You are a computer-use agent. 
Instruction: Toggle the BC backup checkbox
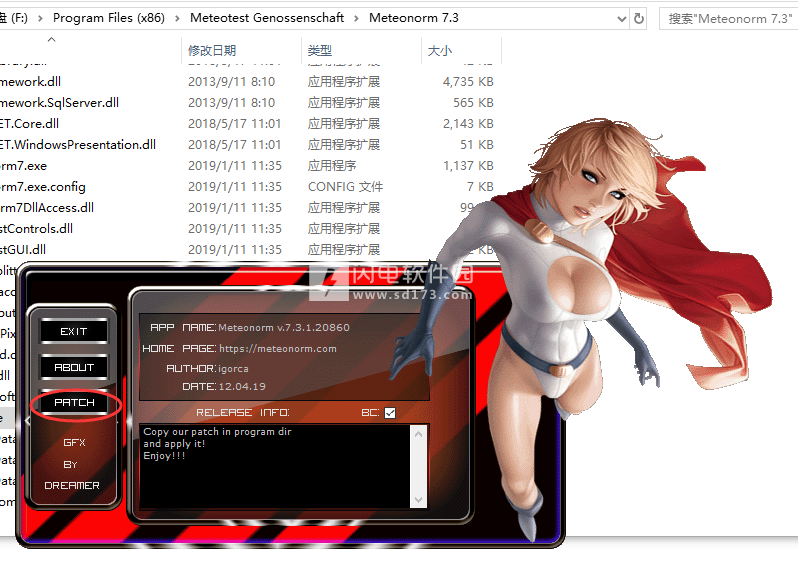390,413
